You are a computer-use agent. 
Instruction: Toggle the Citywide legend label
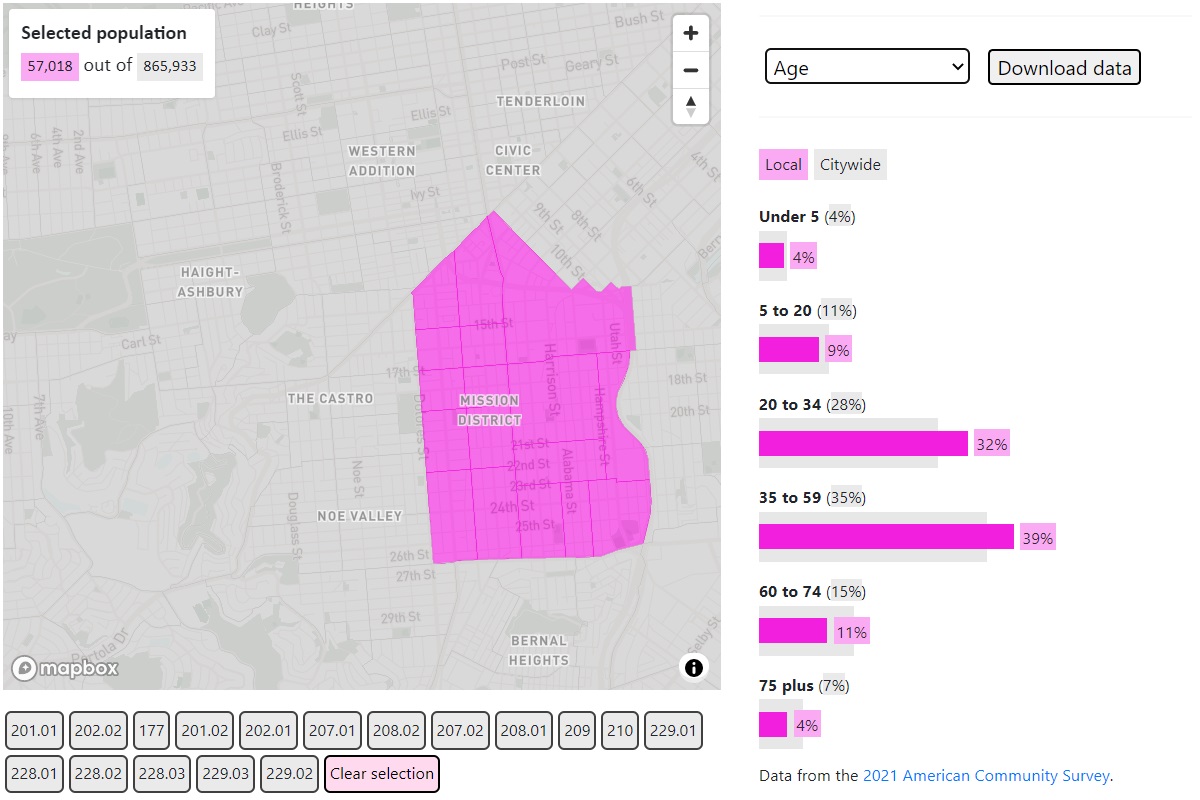point(850,165)
